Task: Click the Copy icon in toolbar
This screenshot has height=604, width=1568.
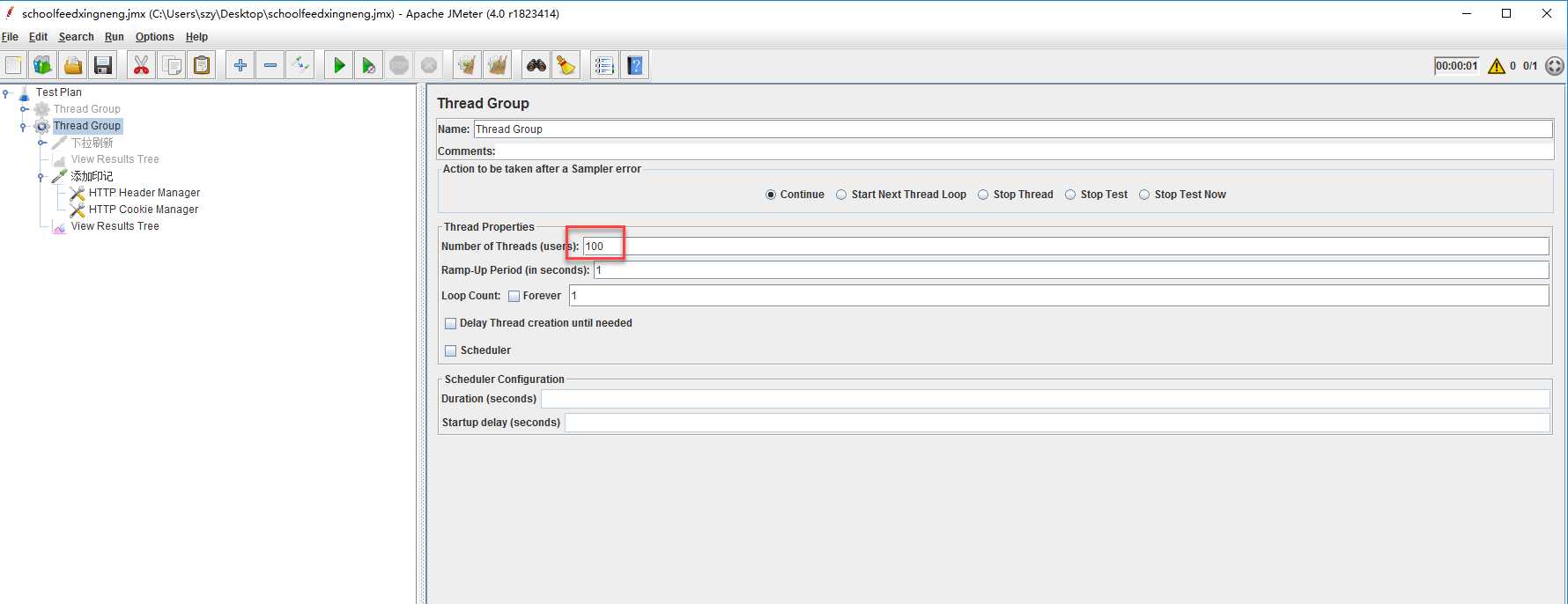Action: point(172,65)
